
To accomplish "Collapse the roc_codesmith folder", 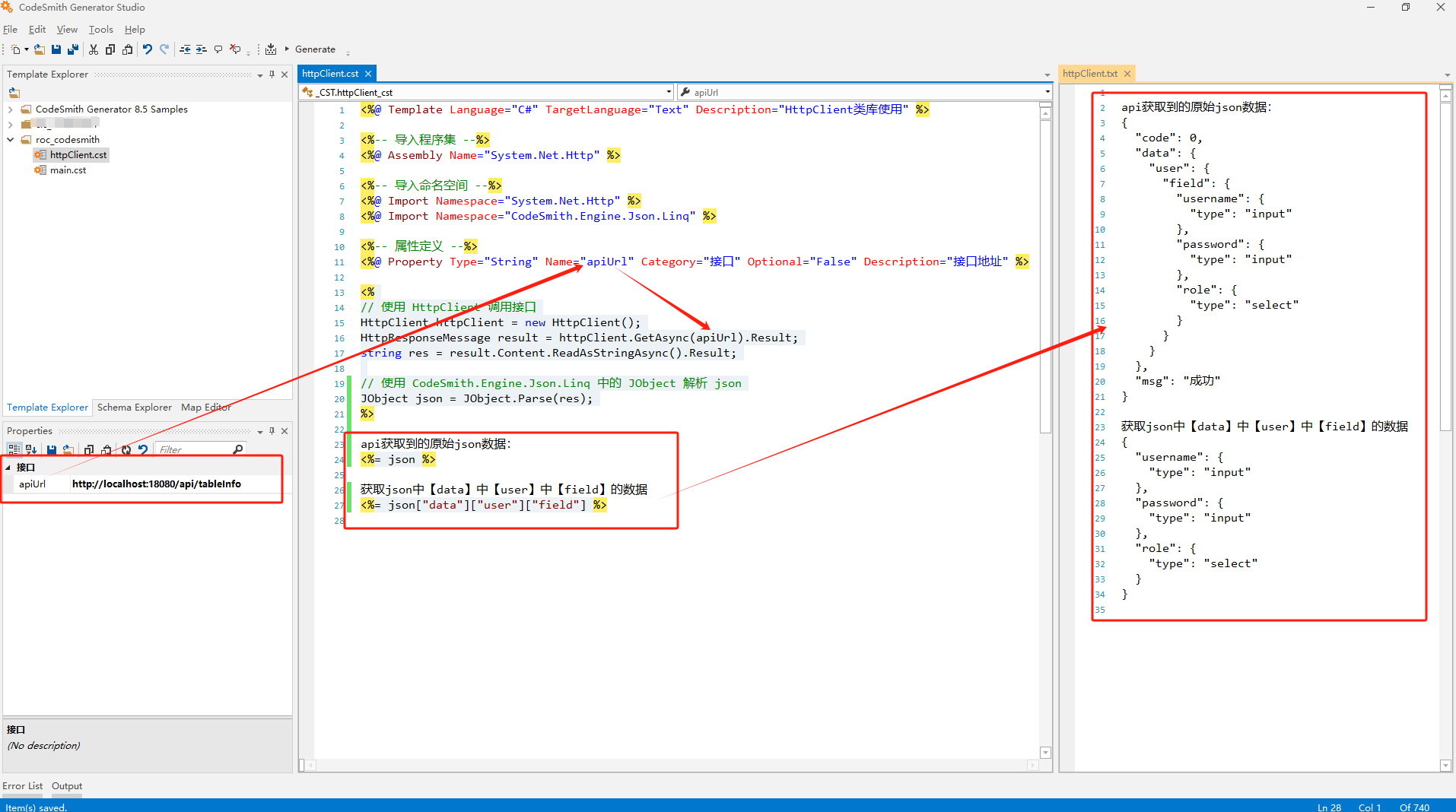I will pyautogui.click(x=11, y=140).
